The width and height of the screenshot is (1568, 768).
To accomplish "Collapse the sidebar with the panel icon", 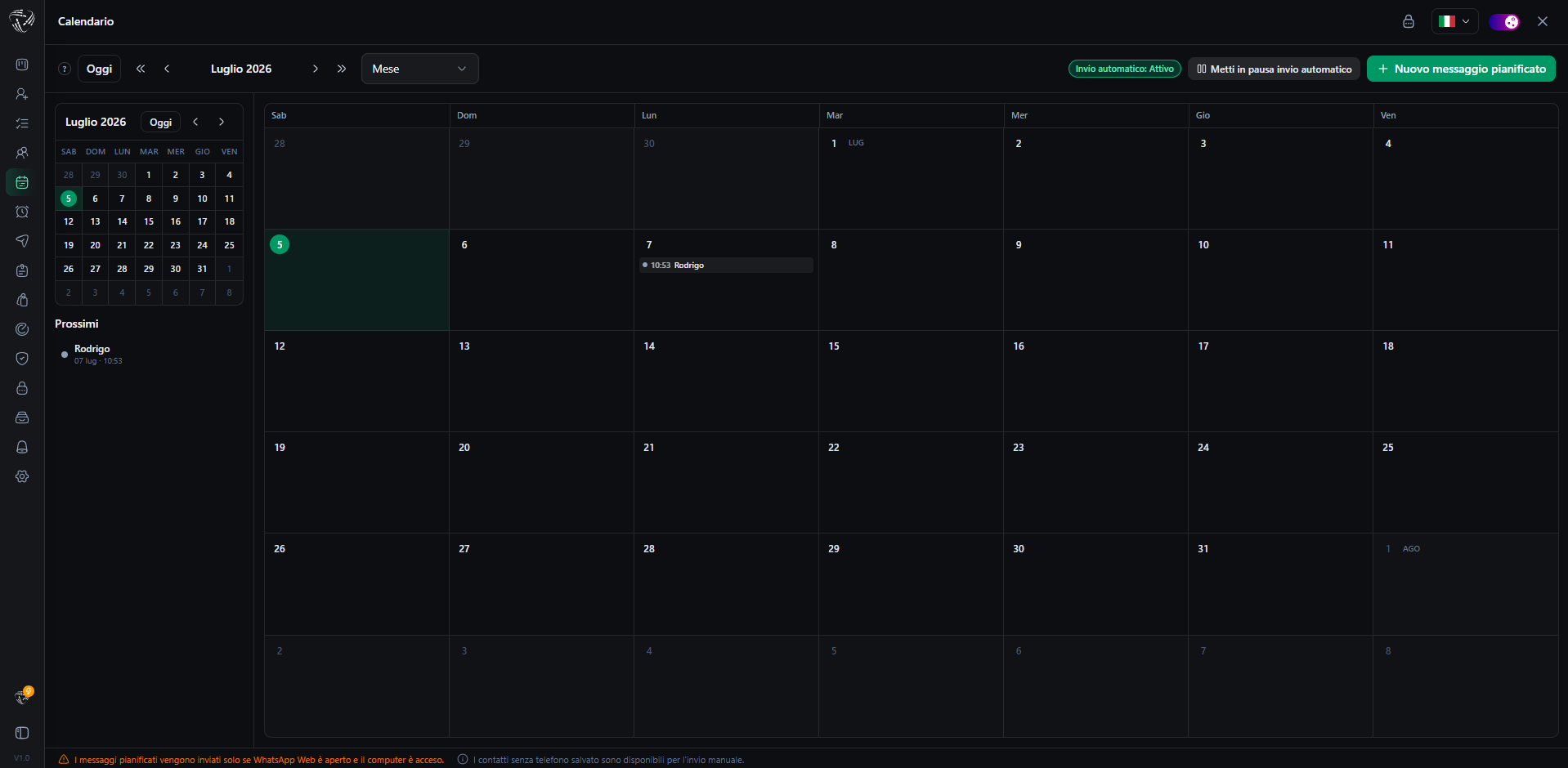I will (x=22, y=733).
